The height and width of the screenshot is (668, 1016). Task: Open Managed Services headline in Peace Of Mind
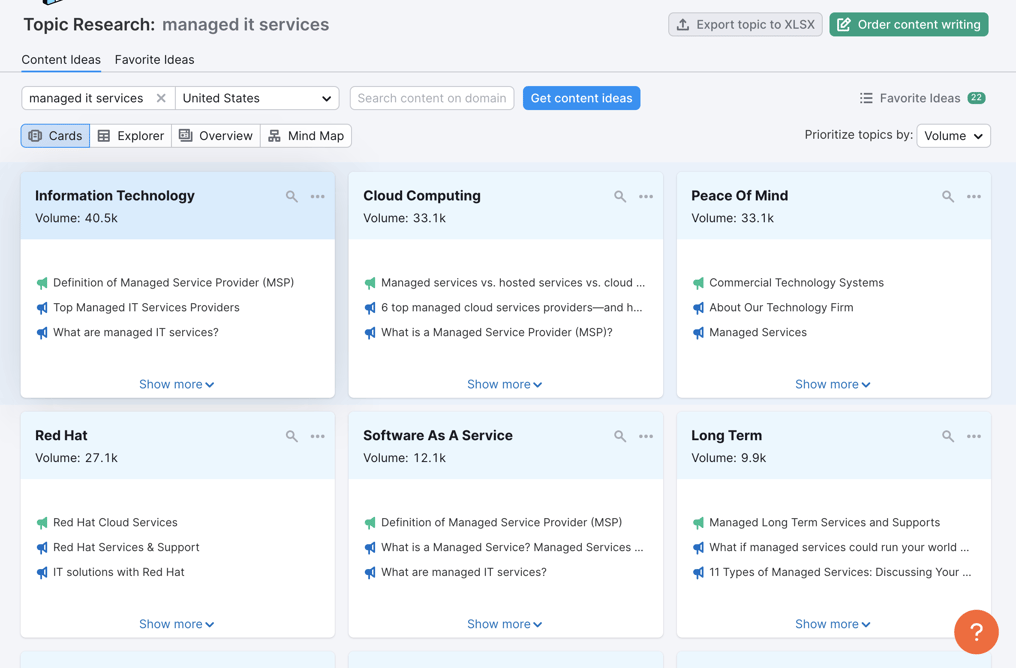click(757, 332)
